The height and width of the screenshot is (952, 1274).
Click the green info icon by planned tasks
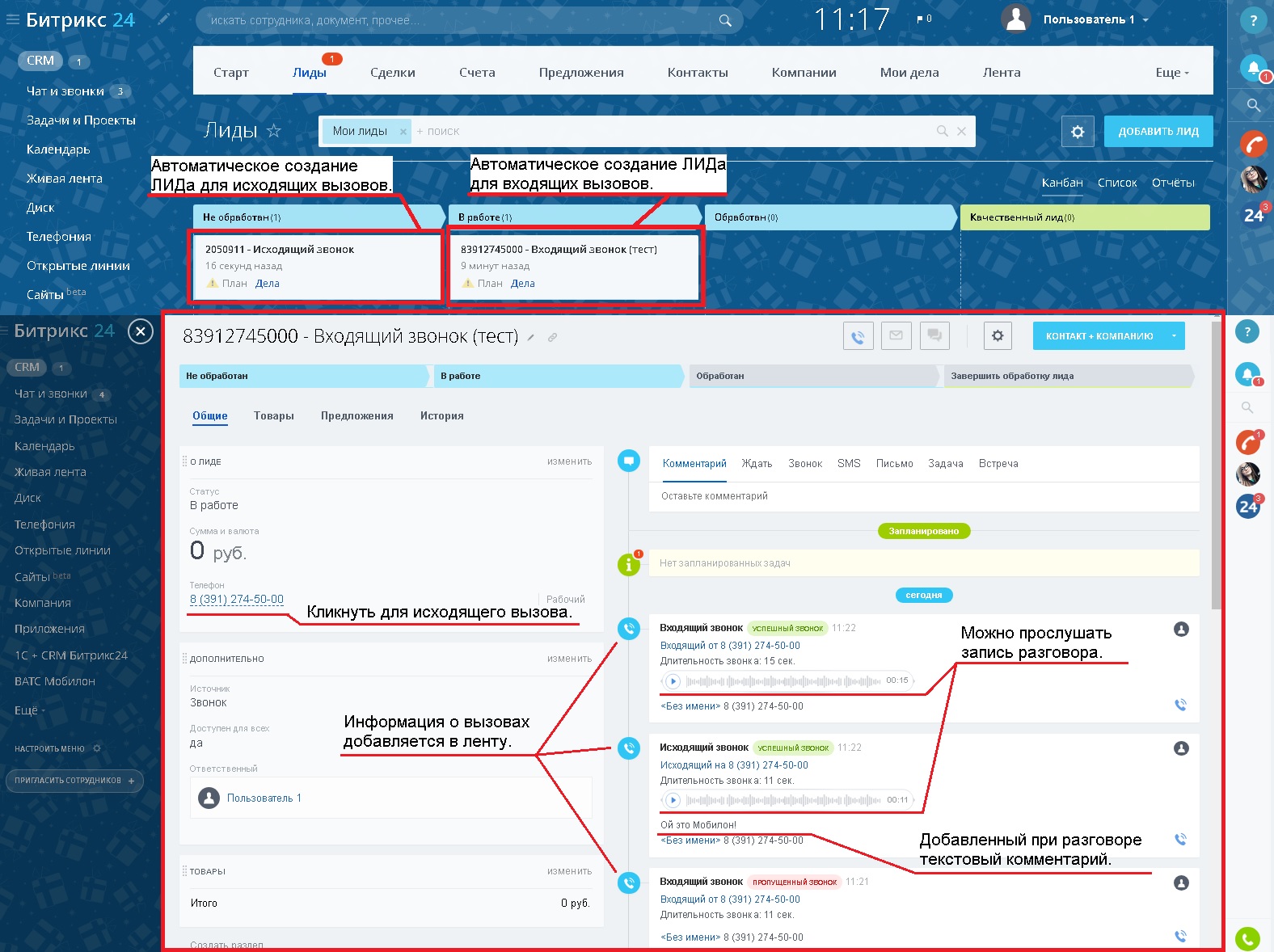[x=629, y=564]
